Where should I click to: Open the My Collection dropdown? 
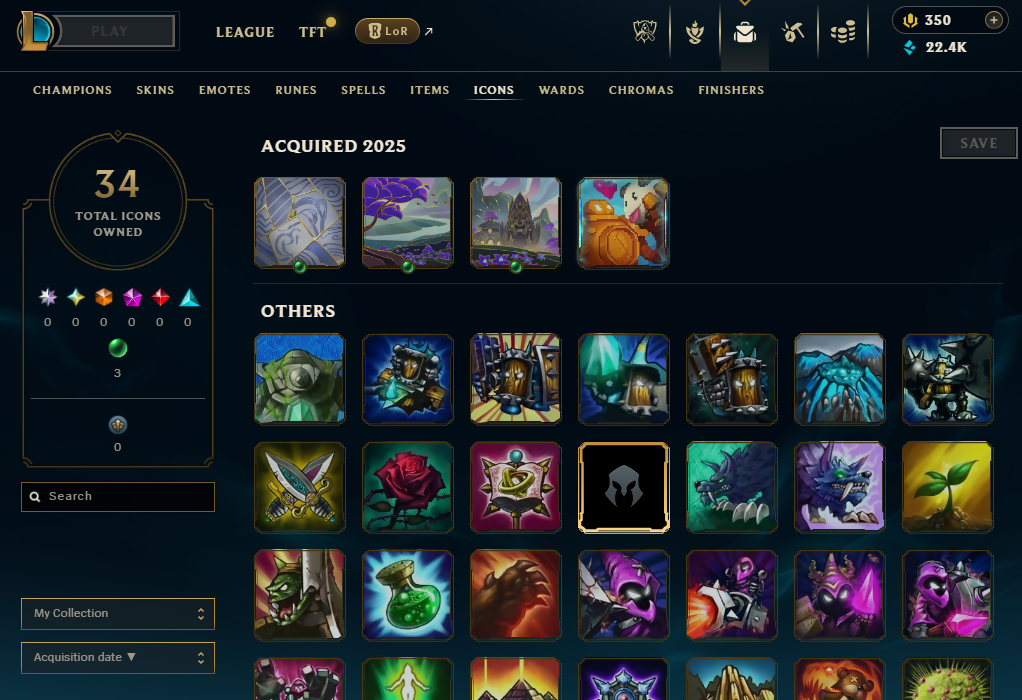click(x=118, y=613)
